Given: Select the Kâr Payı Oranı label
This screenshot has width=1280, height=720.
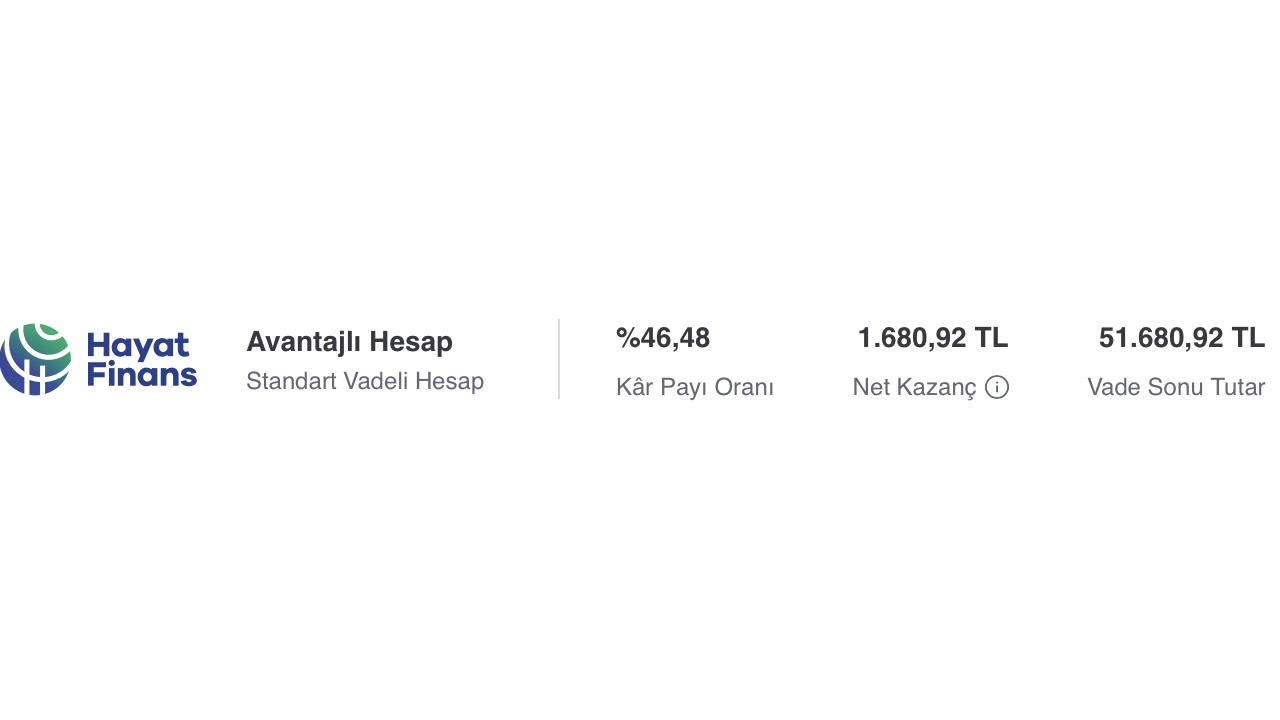Looking at the screenshot, I should [x=695, y=387].
